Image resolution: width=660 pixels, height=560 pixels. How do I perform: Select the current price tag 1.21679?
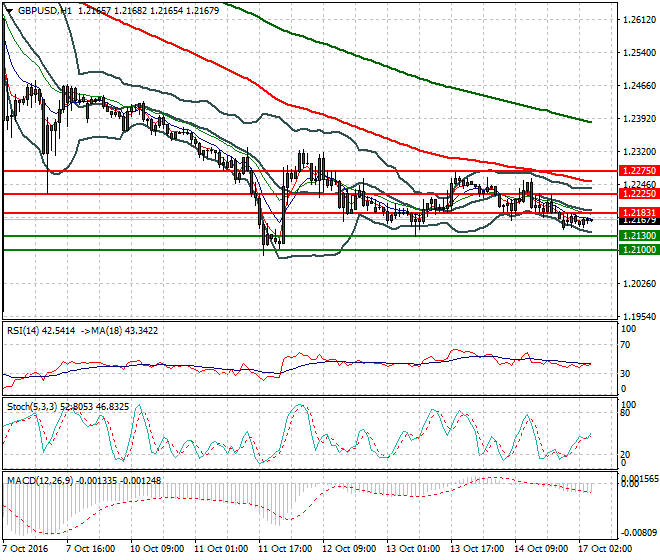point(639,220)
